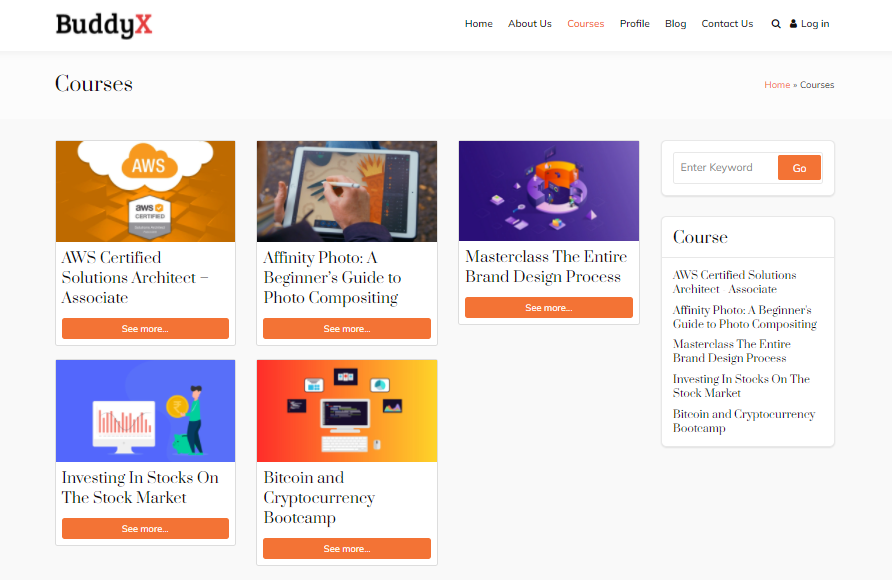The height and width of the screenshot is (580, 892).
Task: Click Bitcoin and Cryptocurrency Bootcamp card title
Action: click(x=319, y=498)
